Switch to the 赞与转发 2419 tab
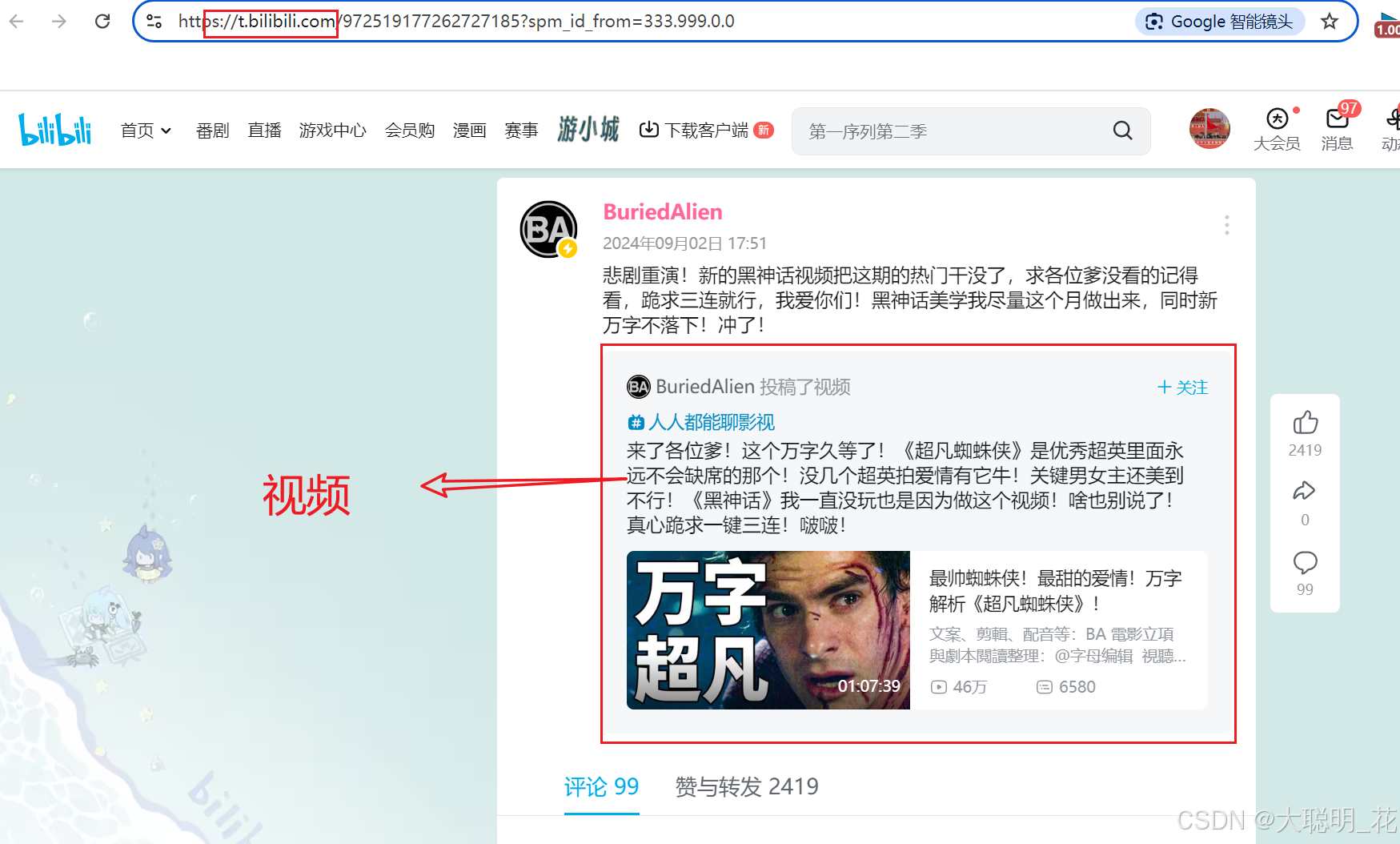Image resolution: width=1400 pixels, height=844 pixels. click(x=747, y=787)
